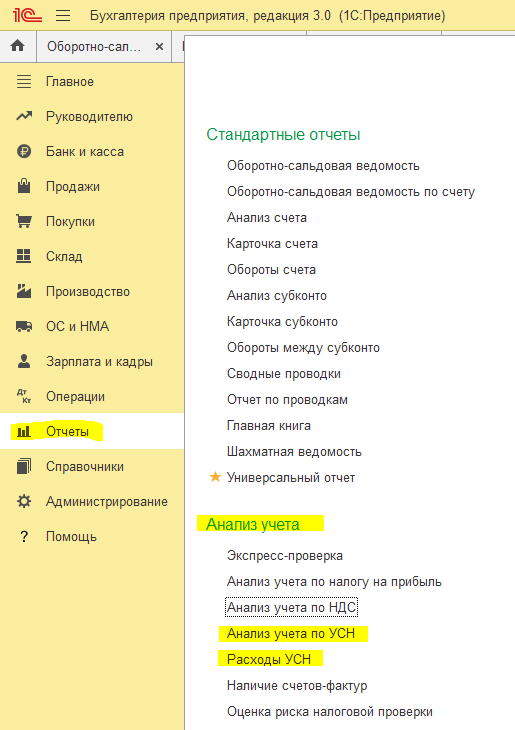
Task: Open the Главная книга report
Action: (x=269, y=426)
